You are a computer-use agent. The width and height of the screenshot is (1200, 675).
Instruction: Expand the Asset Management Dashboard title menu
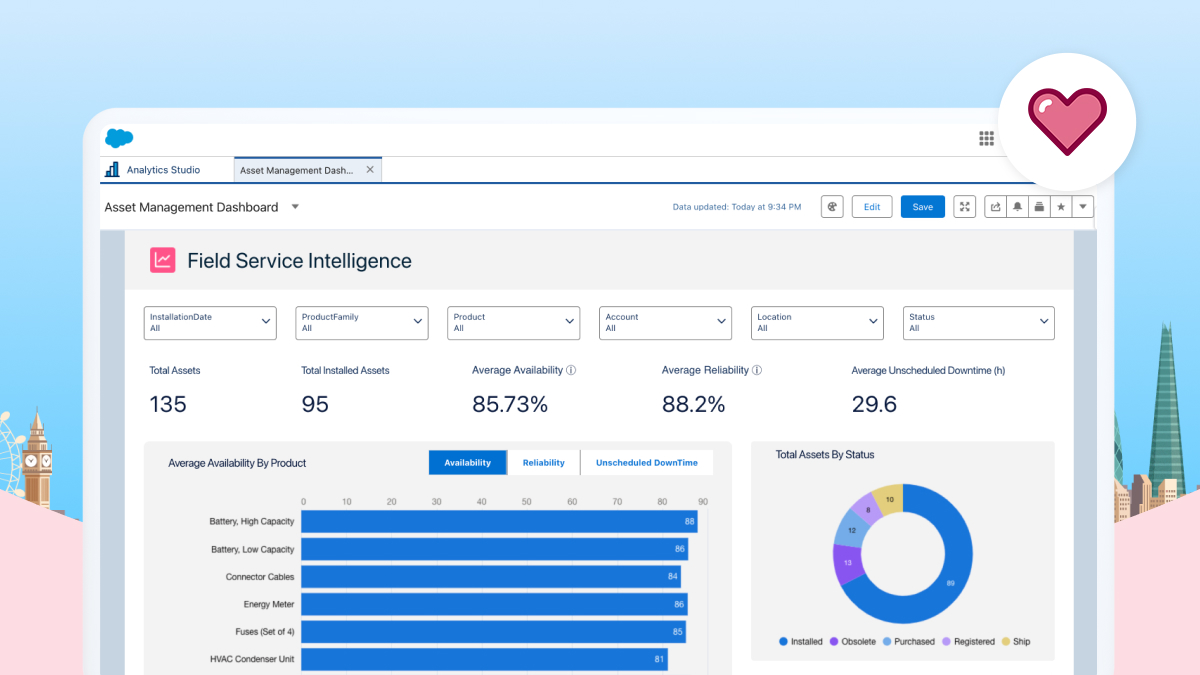coord(294,206)
